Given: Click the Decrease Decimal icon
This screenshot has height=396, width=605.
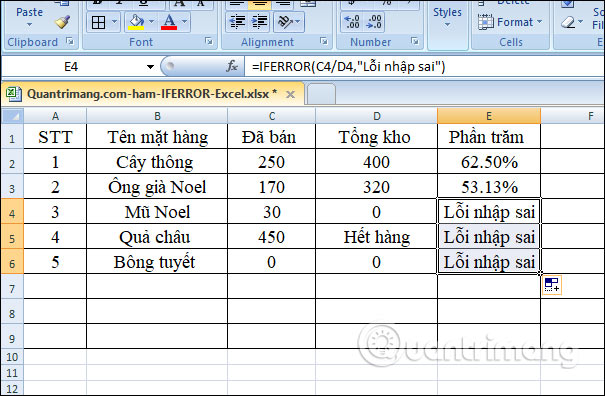Looking at the screenshot, I should click(x=374, y=22).
